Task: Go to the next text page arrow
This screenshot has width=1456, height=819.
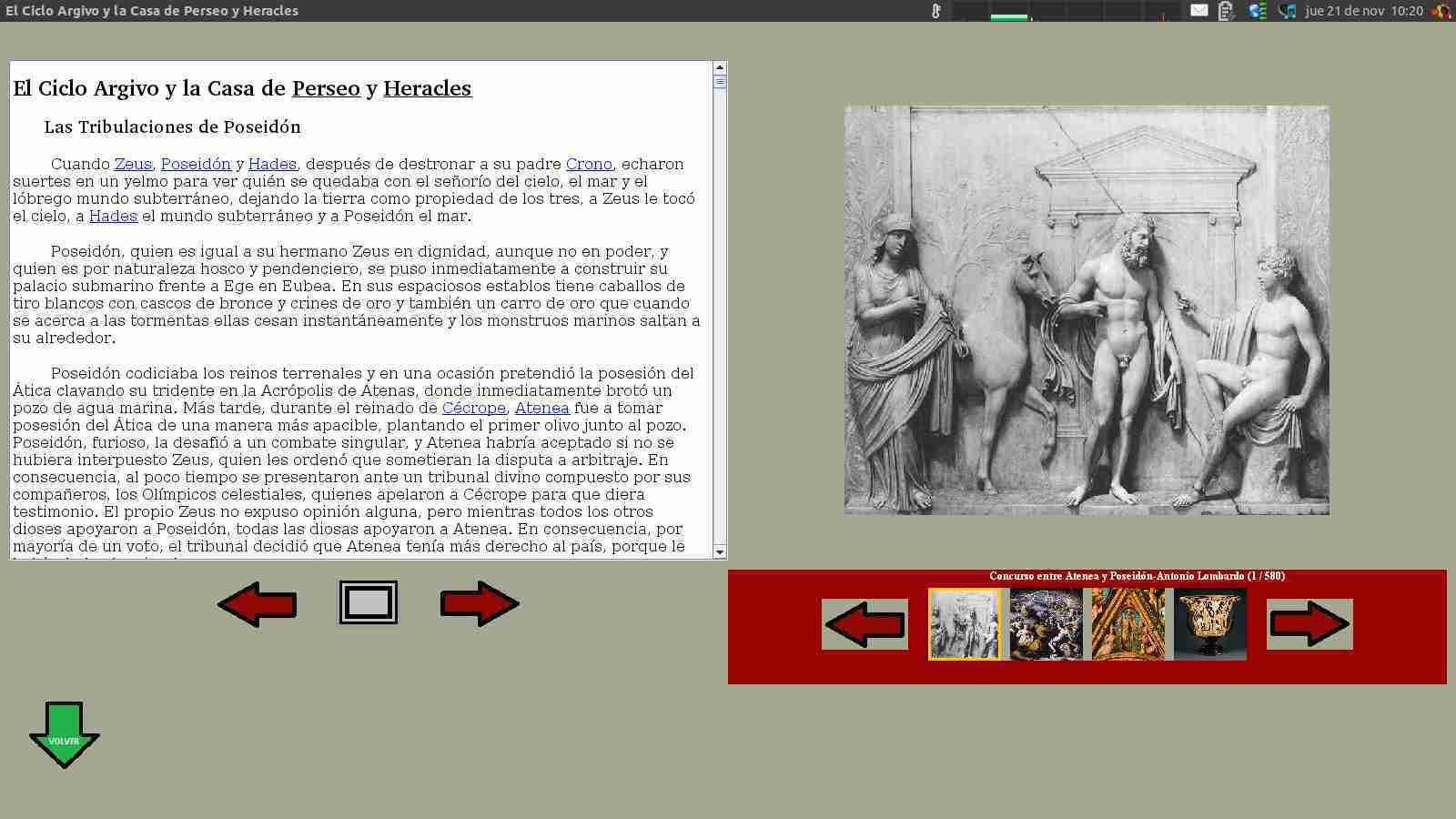Action: [x=480, y=603]
